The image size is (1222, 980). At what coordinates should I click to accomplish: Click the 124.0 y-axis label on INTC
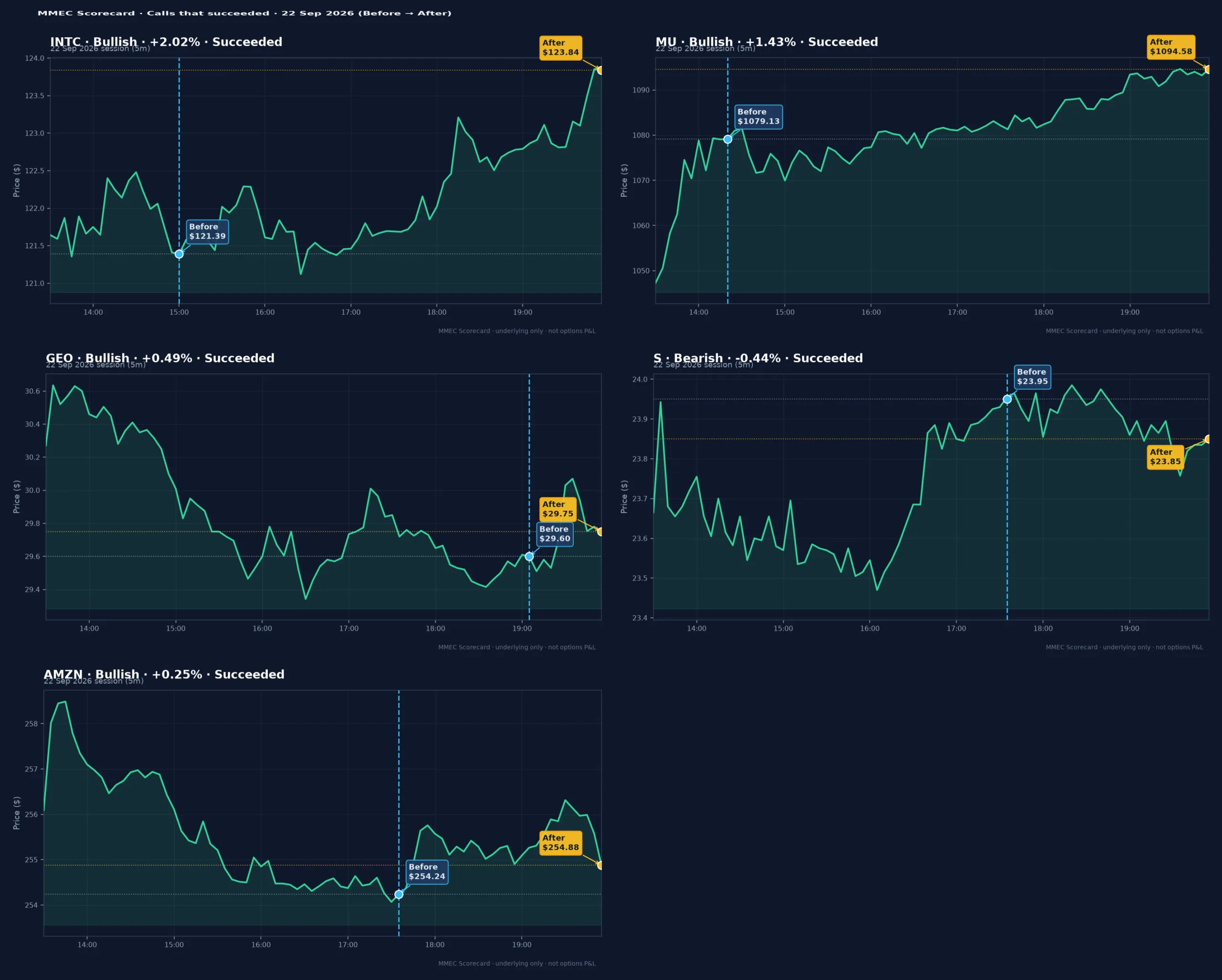pos(34,58)
